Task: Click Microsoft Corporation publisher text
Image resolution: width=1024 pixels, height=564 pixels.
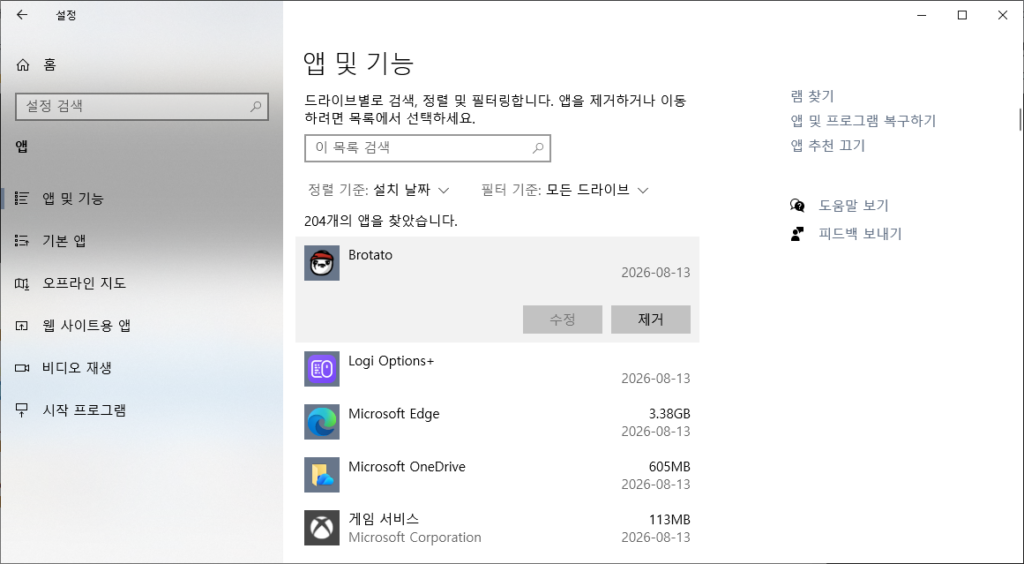Action: [x=415, y=537]
